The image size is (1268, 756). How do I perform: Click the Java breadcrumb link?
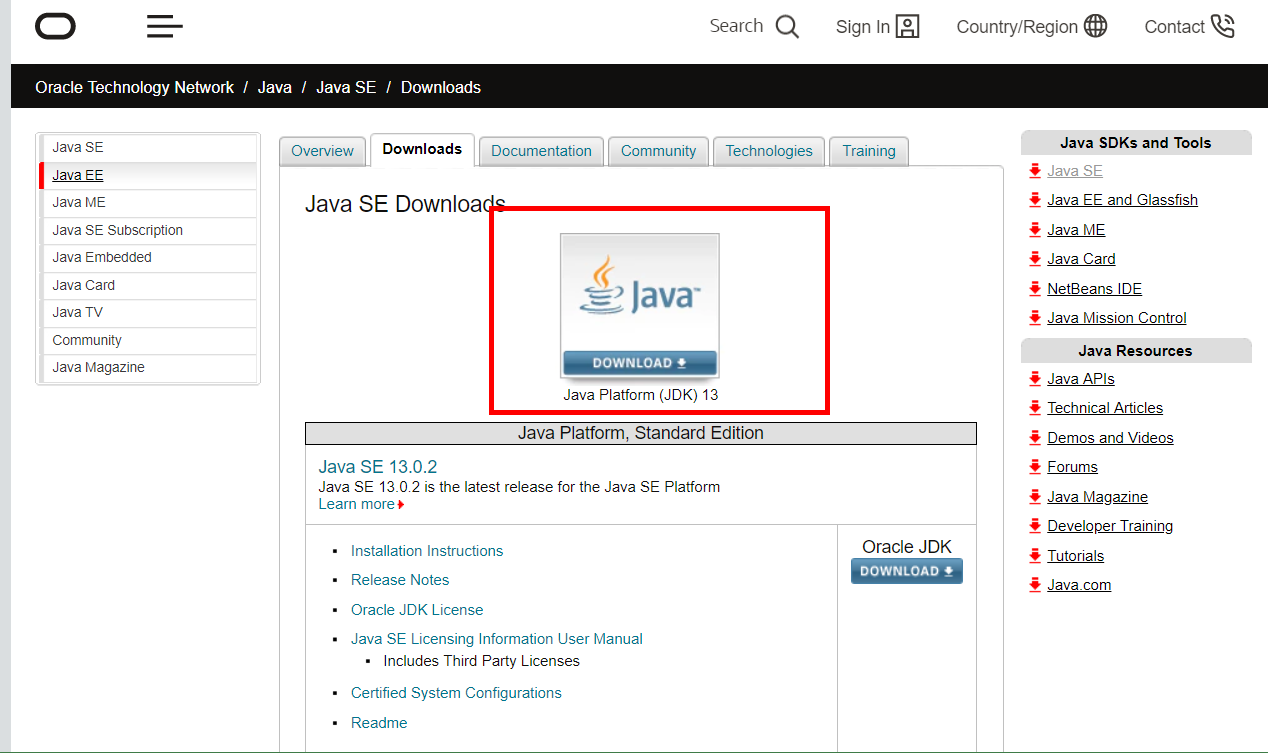tap(275, 88)
